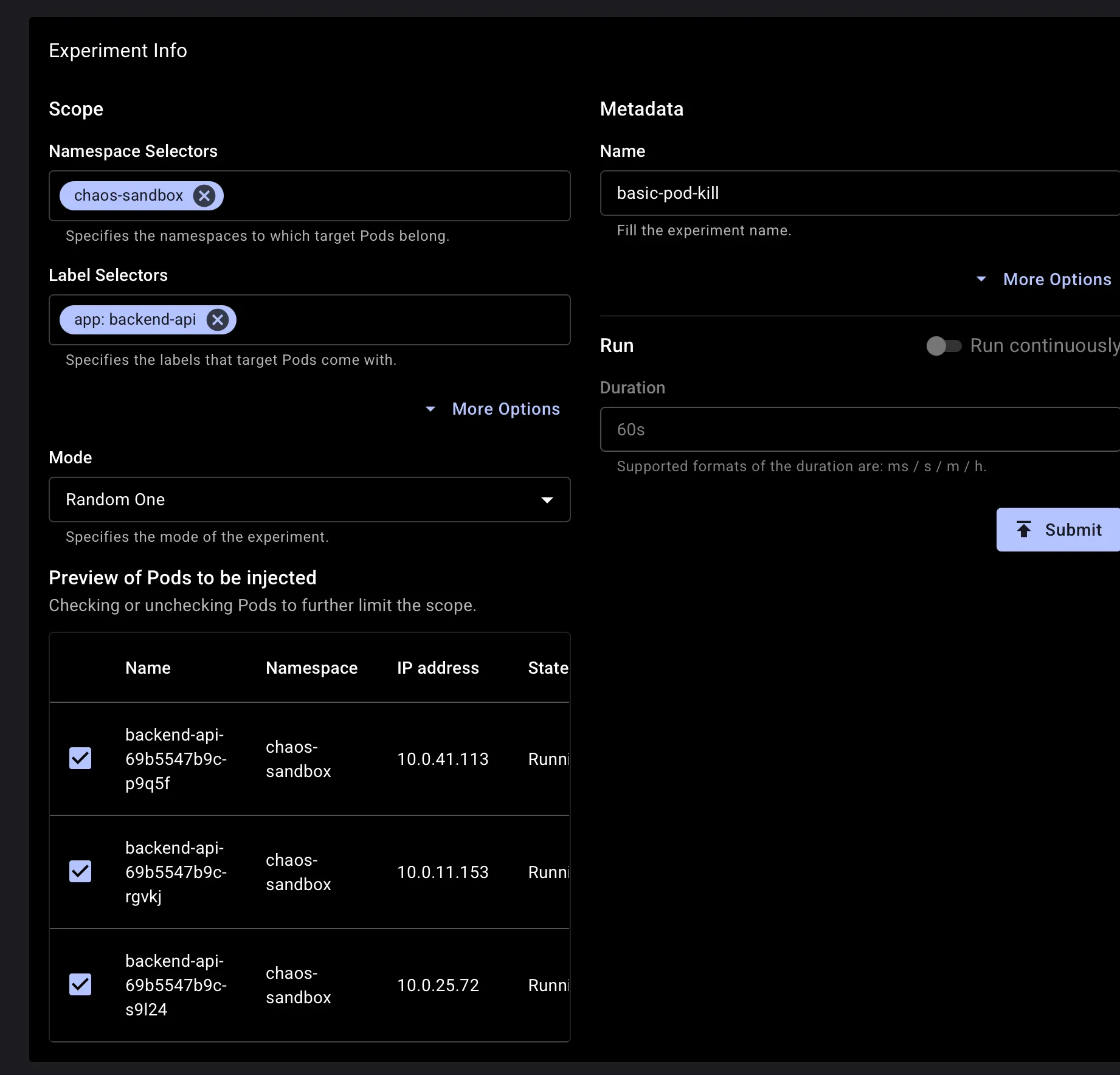Click the Scope More Options arrow icon
The height and width of the screenshot is (1075, 1120).
coord(430,409)
